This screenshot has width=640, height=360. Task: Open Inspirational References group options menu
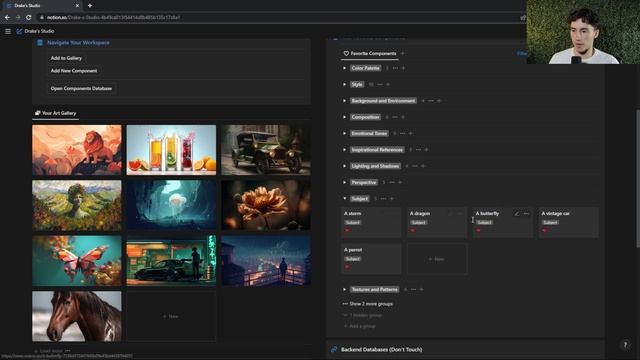(418, 150)
